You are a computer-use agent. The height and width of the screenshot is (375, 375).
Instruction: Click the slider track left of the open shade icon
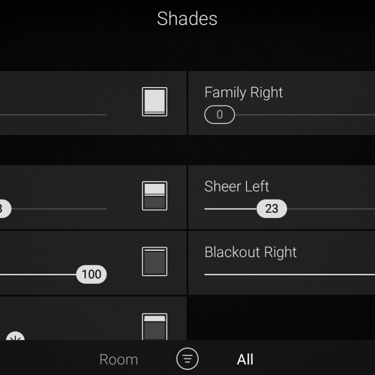53,115
